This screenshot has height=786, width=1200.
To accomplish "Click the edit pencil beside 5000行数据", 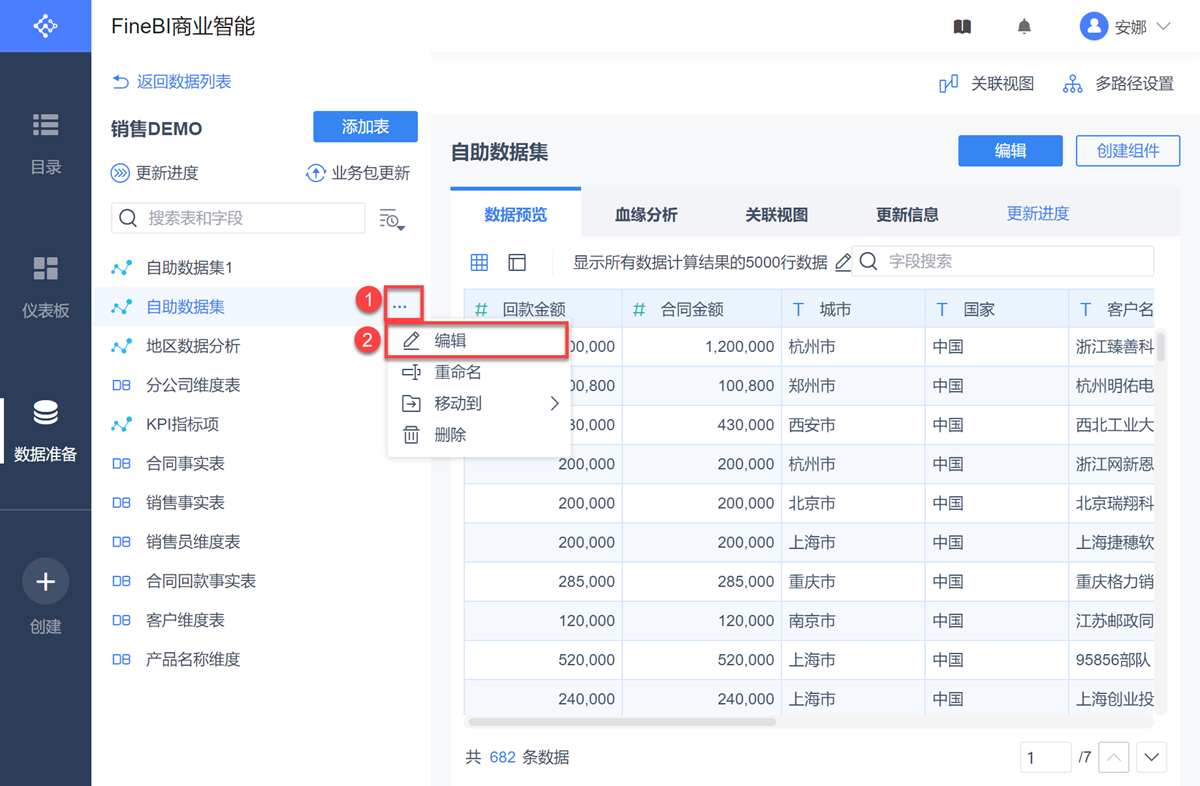I will click(843, 262).
